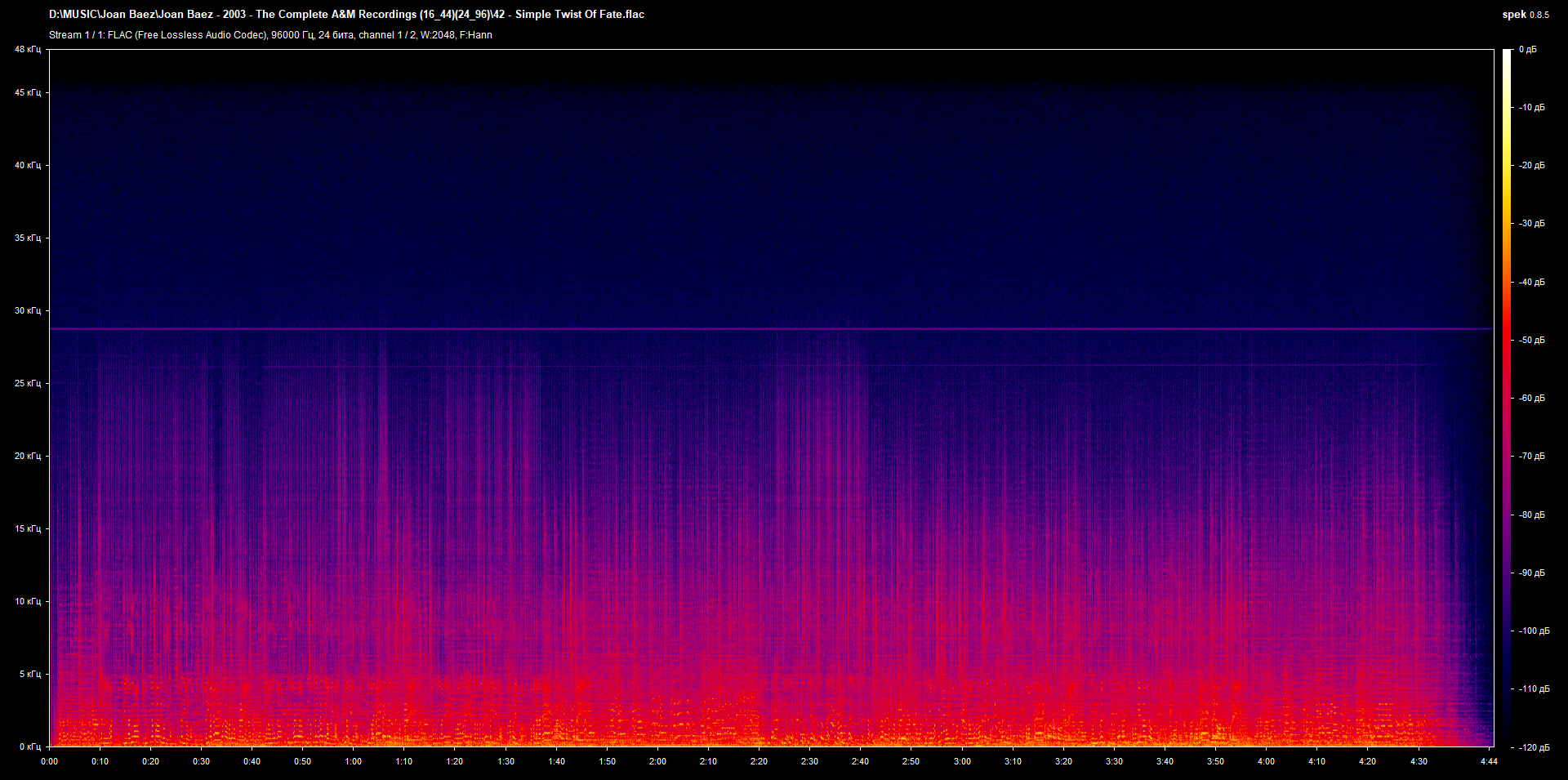This screenshot has height=780, width=1568.
Task: Click the -80 дБ level label
Action: coord(1532,515)
